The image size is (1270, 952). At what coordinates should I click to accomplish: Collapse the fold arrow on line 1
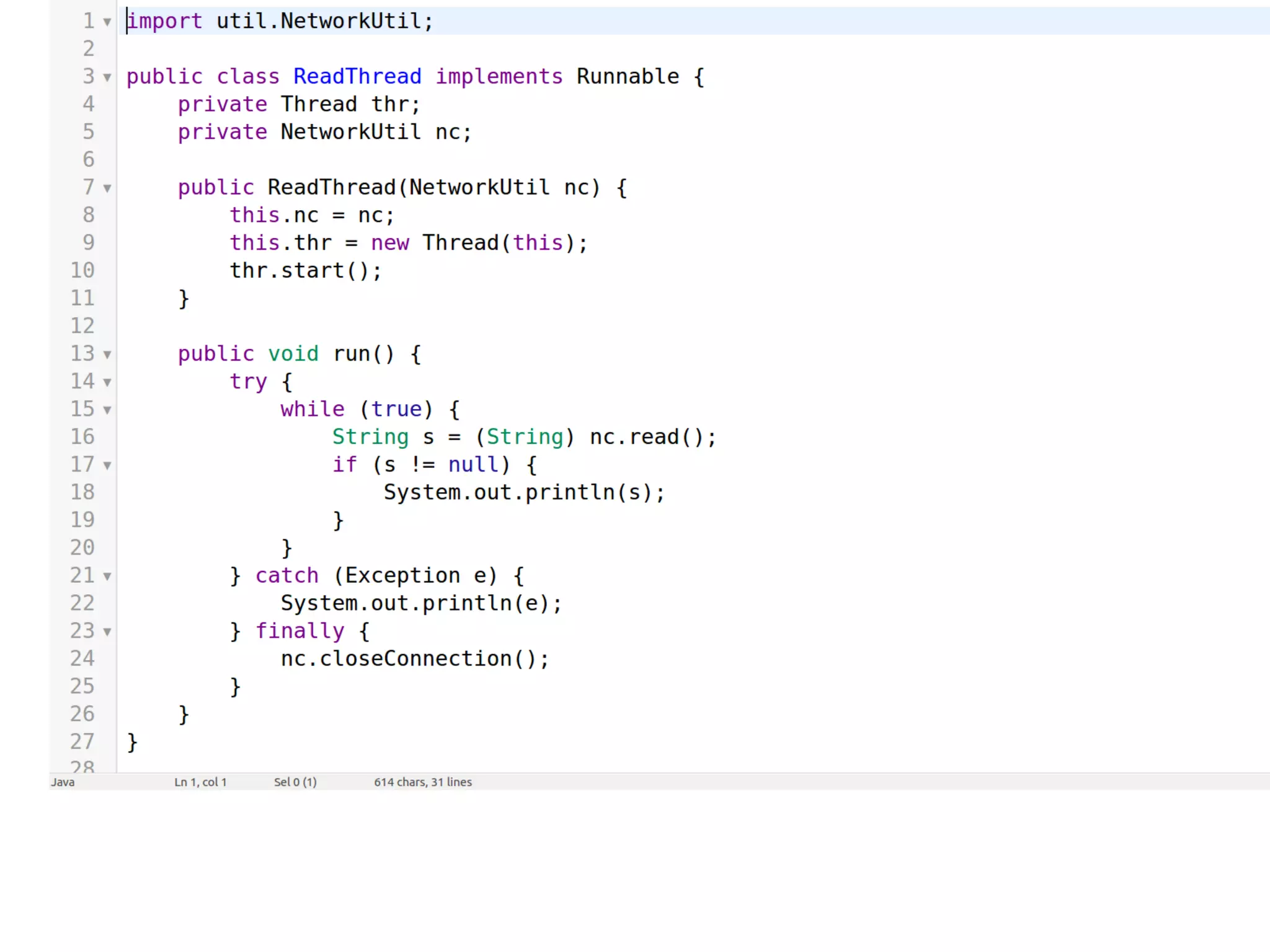click(x=107, y=22)
